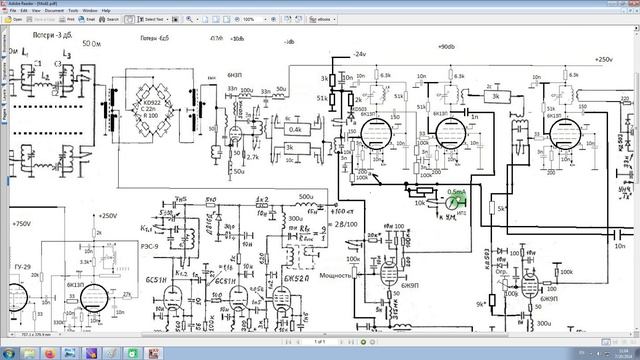This screenshot has height=360, width=640.
Task: Open the eBooks dropdown arrow
Action: [x=334, y=19]
